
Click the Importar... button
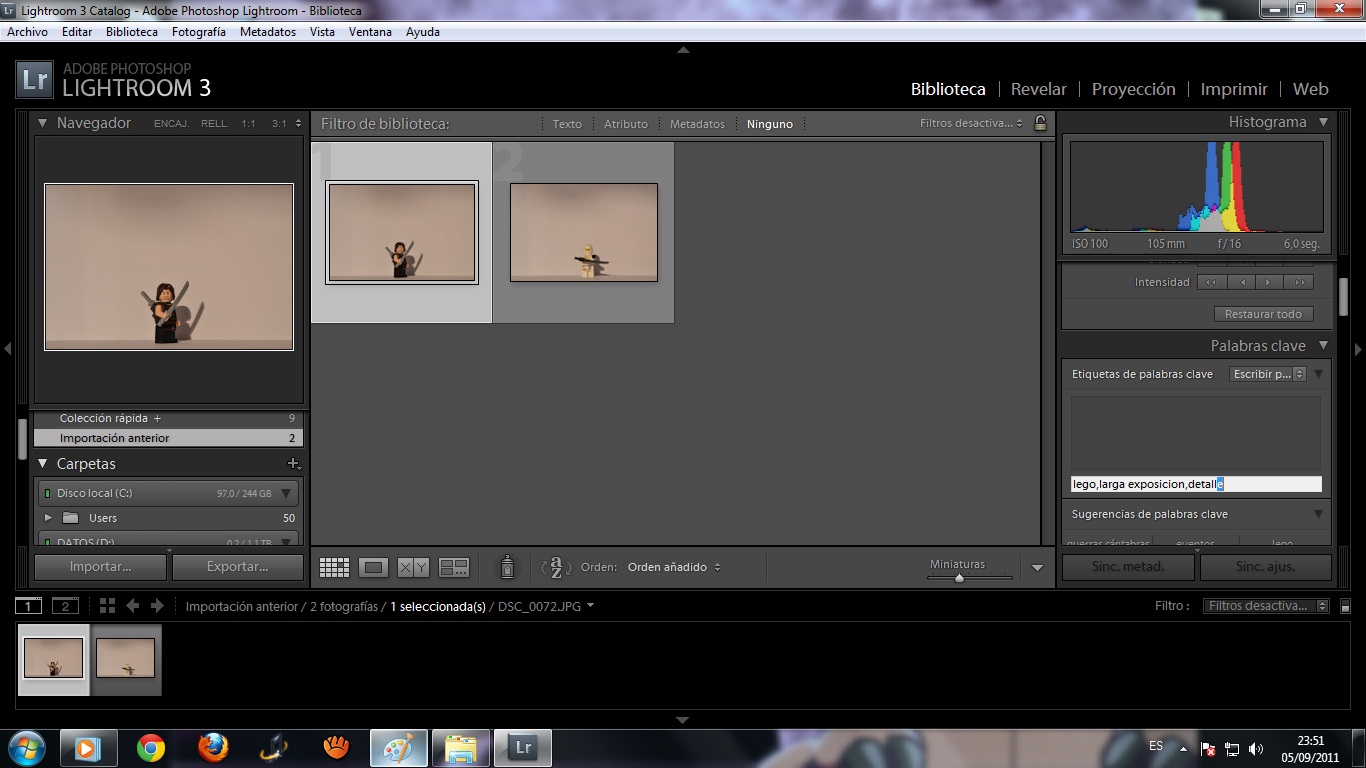[100, 567]
